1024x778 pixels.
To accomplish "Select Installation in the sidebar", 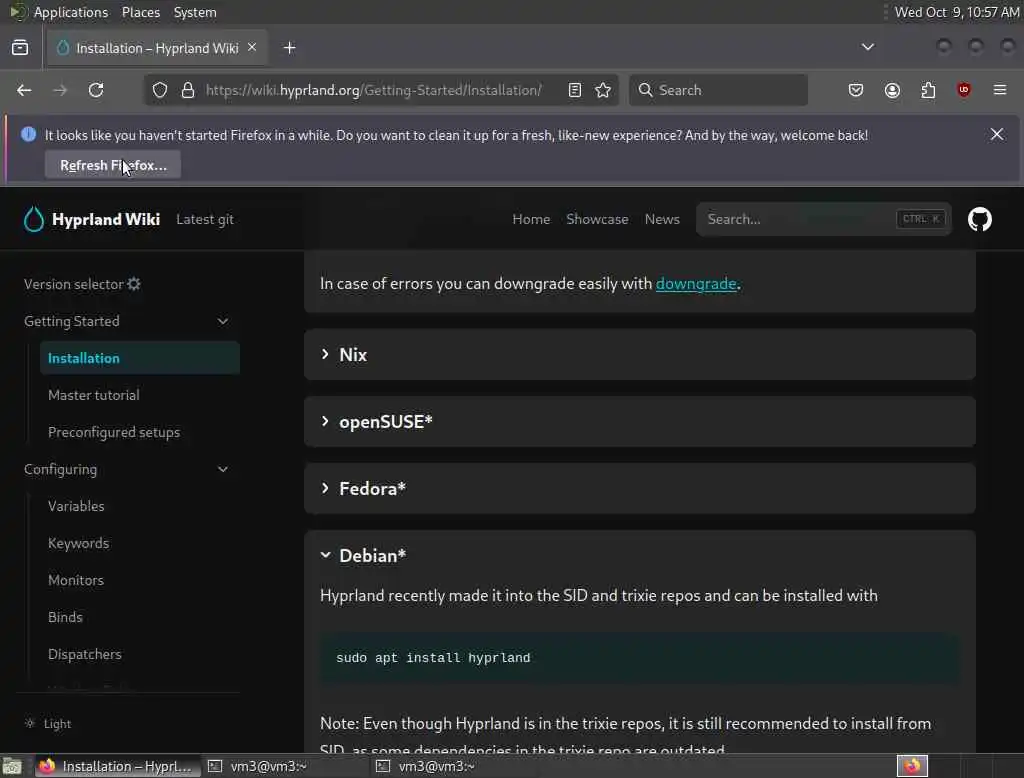I will [x=140, y=358].
